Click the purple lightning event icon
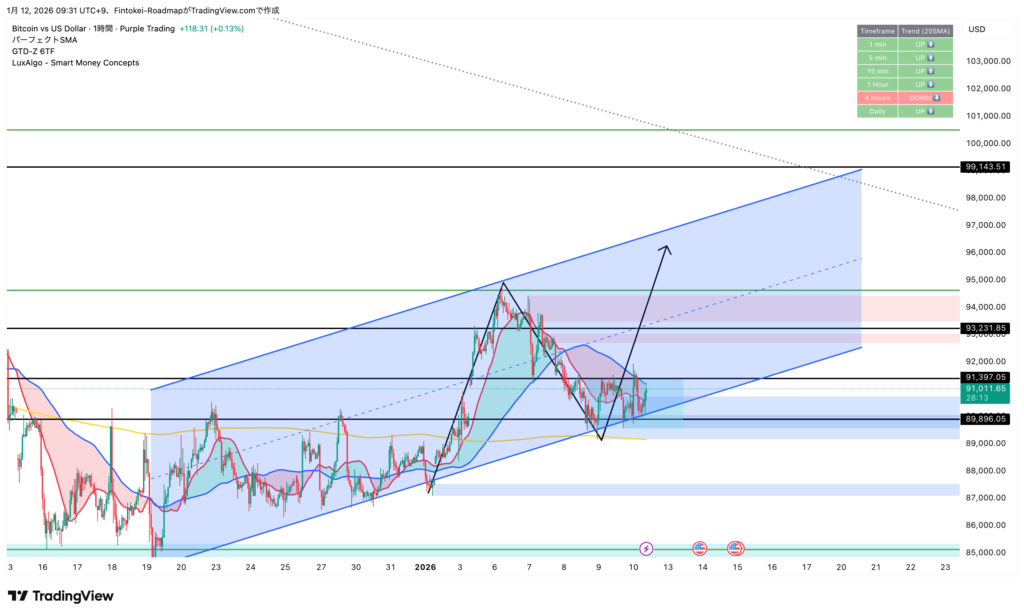This screenshot has width=1024, height=616. [x=646, y=548]
